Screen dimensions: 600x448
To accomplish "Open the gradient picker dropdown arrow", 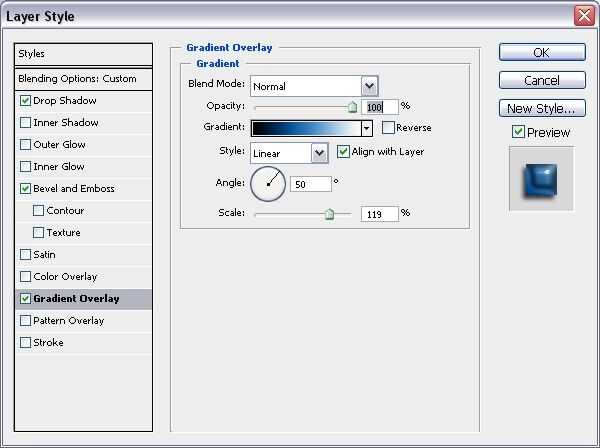I will (x=367, y=129).
